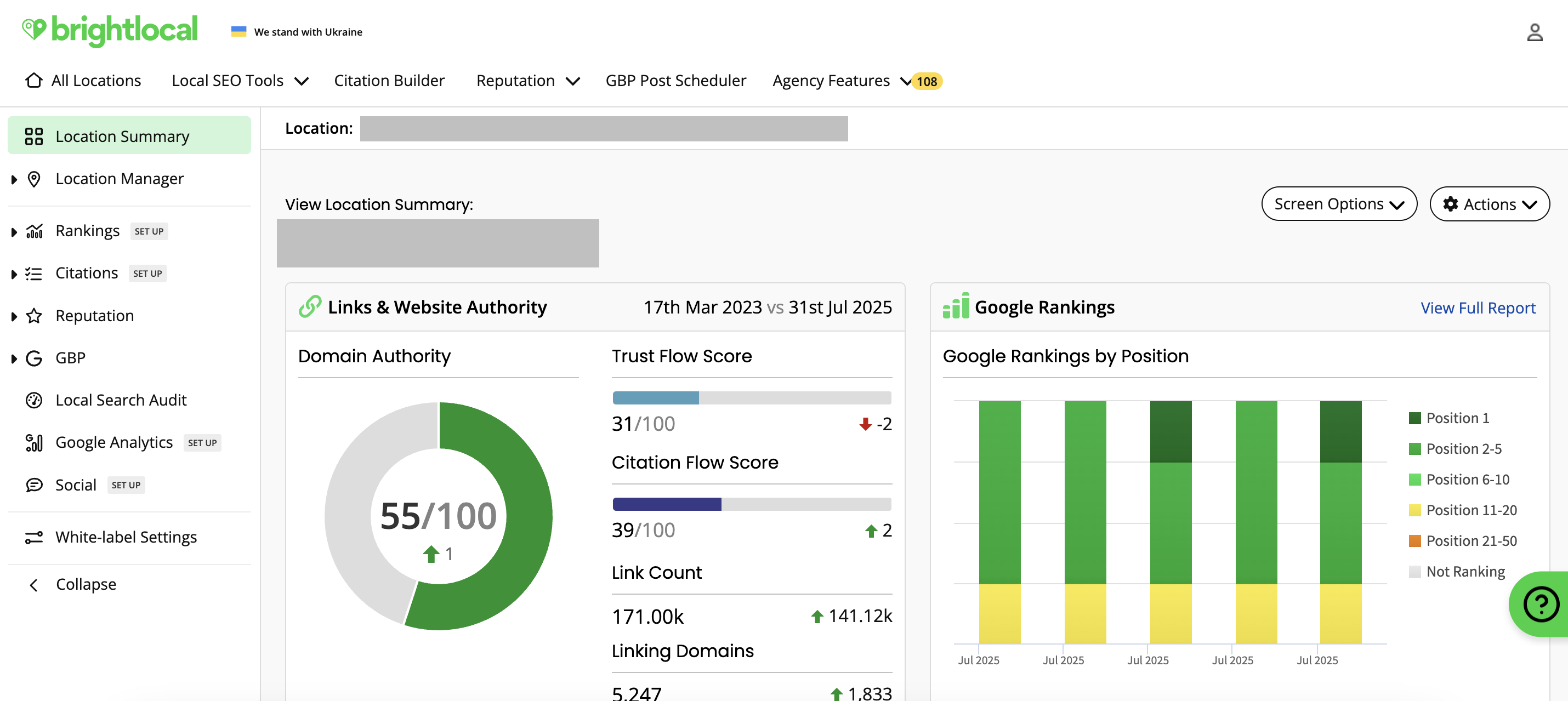This screenshot has width=1568, height=701.
Task: Click the Position 11-20 legend swatch
Action: [1414, 510]
